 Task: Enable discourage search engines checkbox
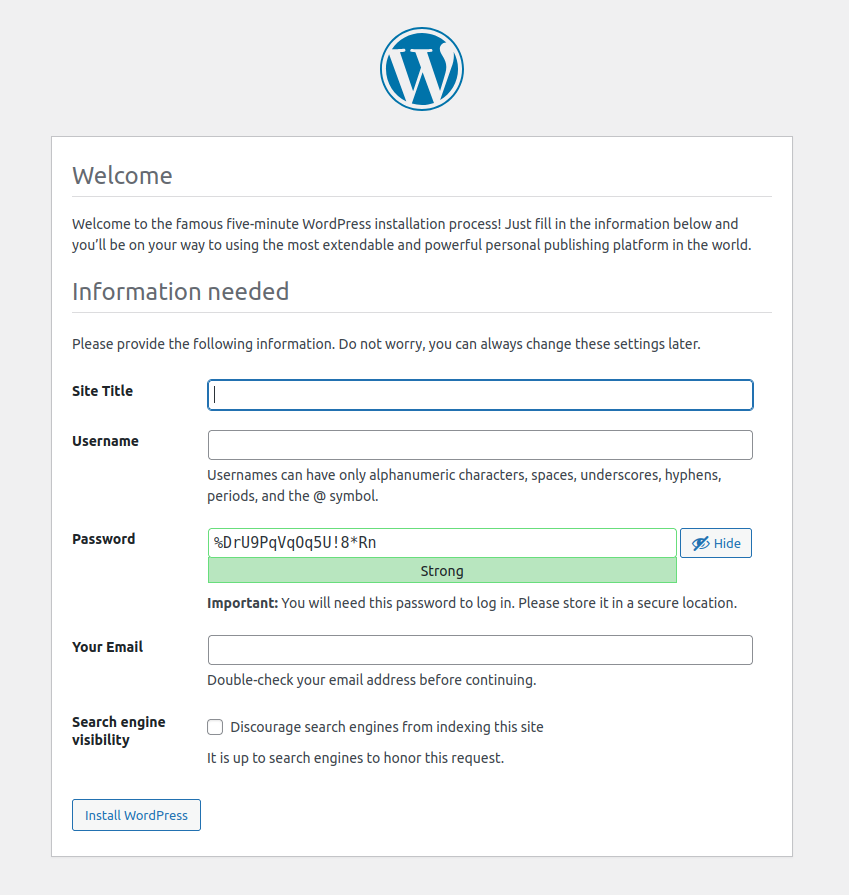(215, 727)
